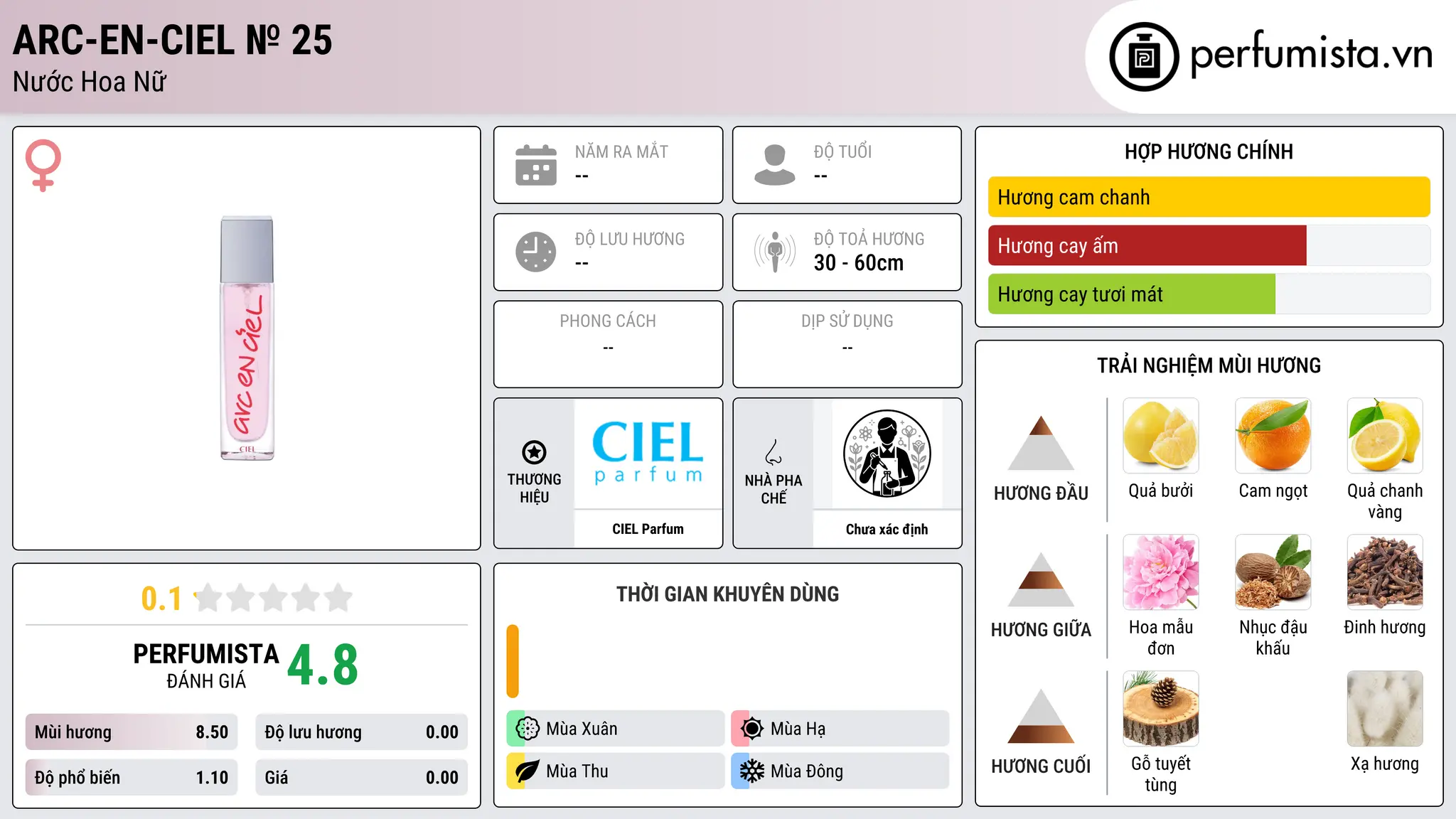Click the Perfumista đánh giá label
This screenshot has height=819, width=1456.
pyautogui.click(x=206, y=665)
